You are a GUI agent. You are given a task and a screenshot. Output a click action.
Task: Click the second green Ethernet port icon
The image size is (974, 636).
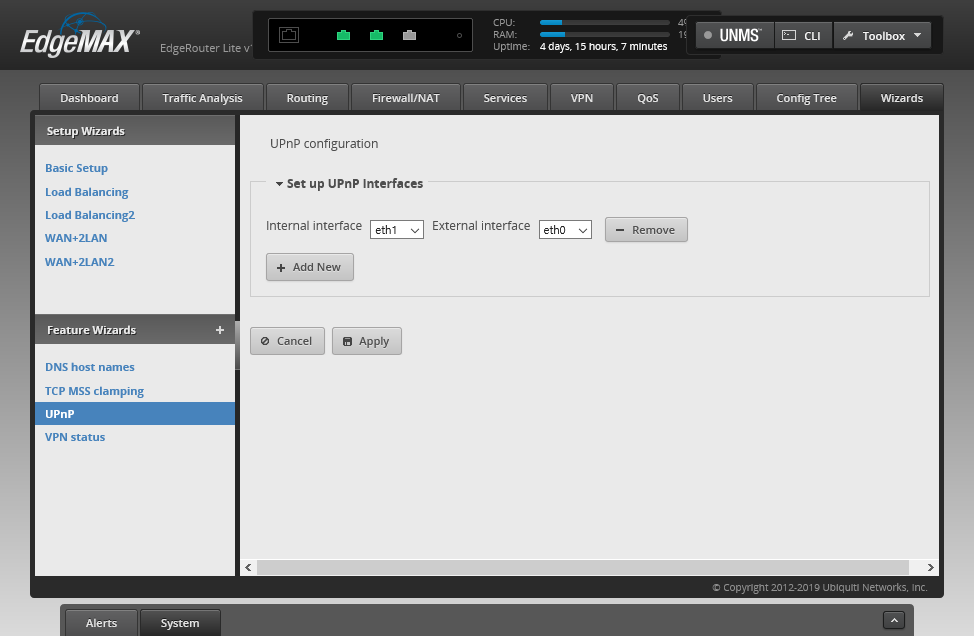pyautogui.click(x=376, y=35)
